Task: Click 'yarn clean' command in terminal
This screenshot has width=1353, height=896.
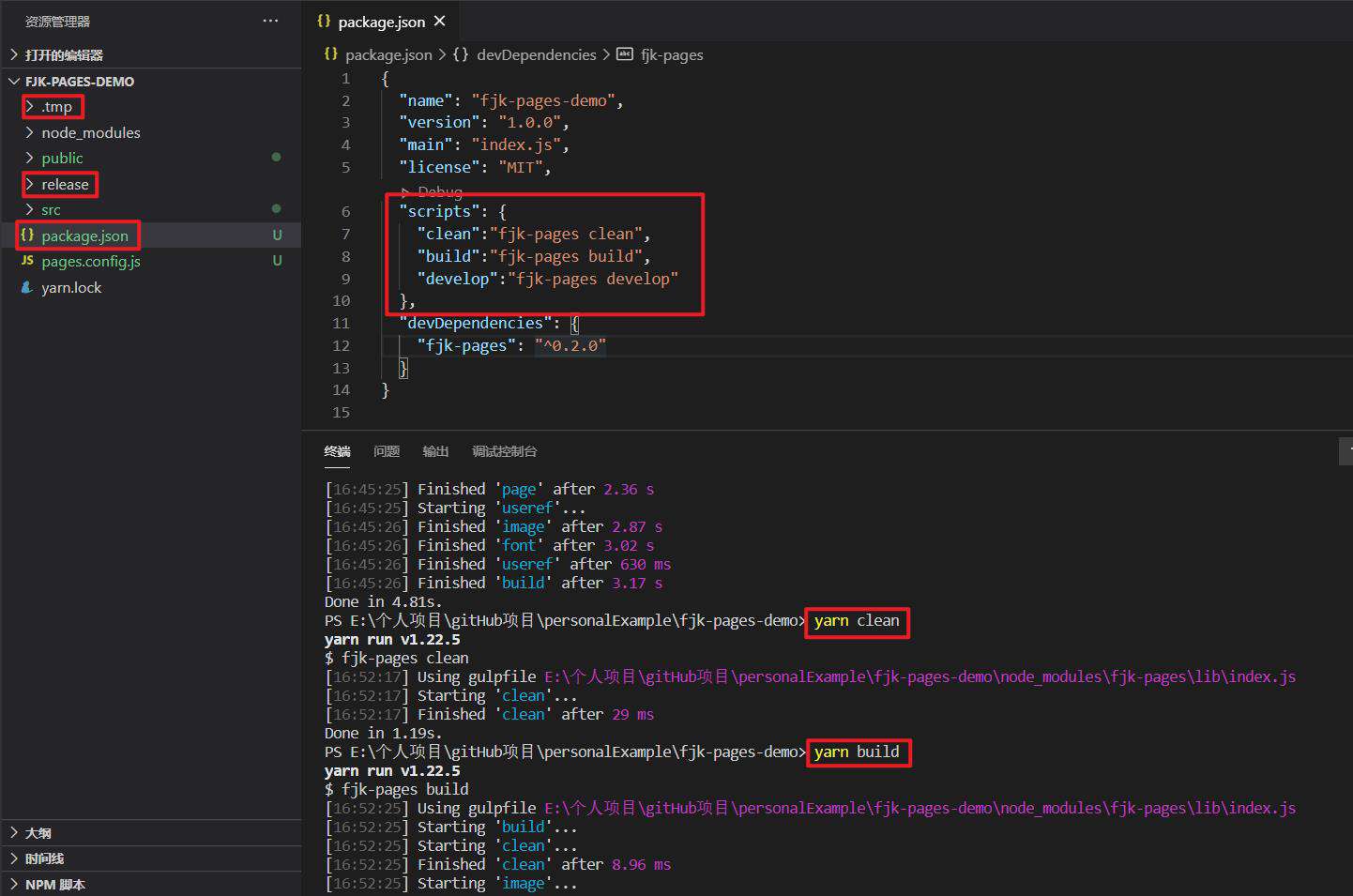Action: pos(857,620)
